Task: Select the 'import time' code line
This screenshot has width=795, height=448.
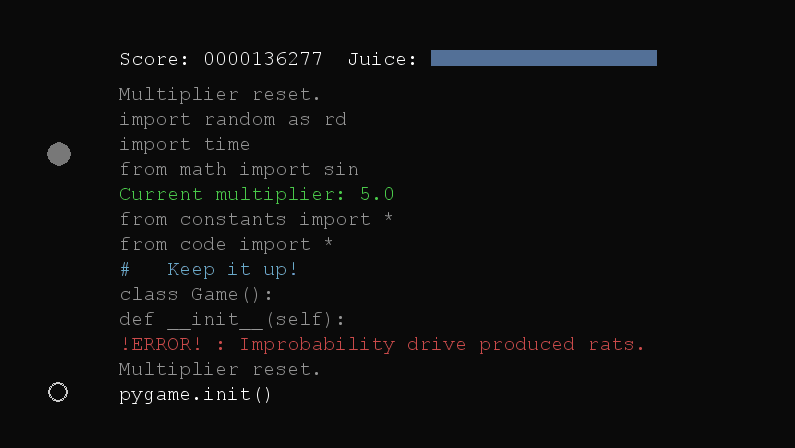Action: tap(185, 144)
